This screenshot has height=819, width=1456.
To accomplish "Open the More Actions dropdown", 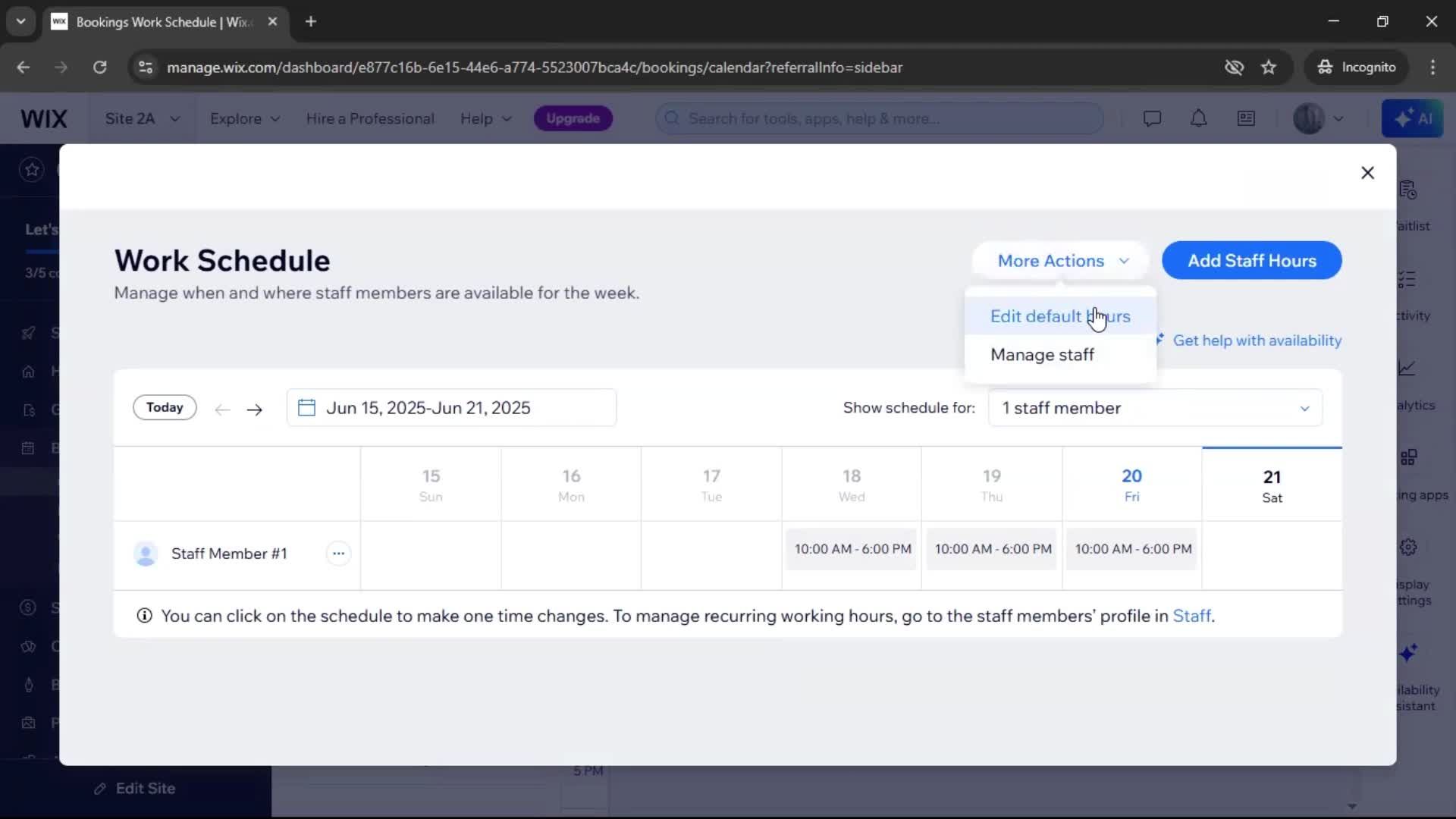I will (x=1062, y=261).
